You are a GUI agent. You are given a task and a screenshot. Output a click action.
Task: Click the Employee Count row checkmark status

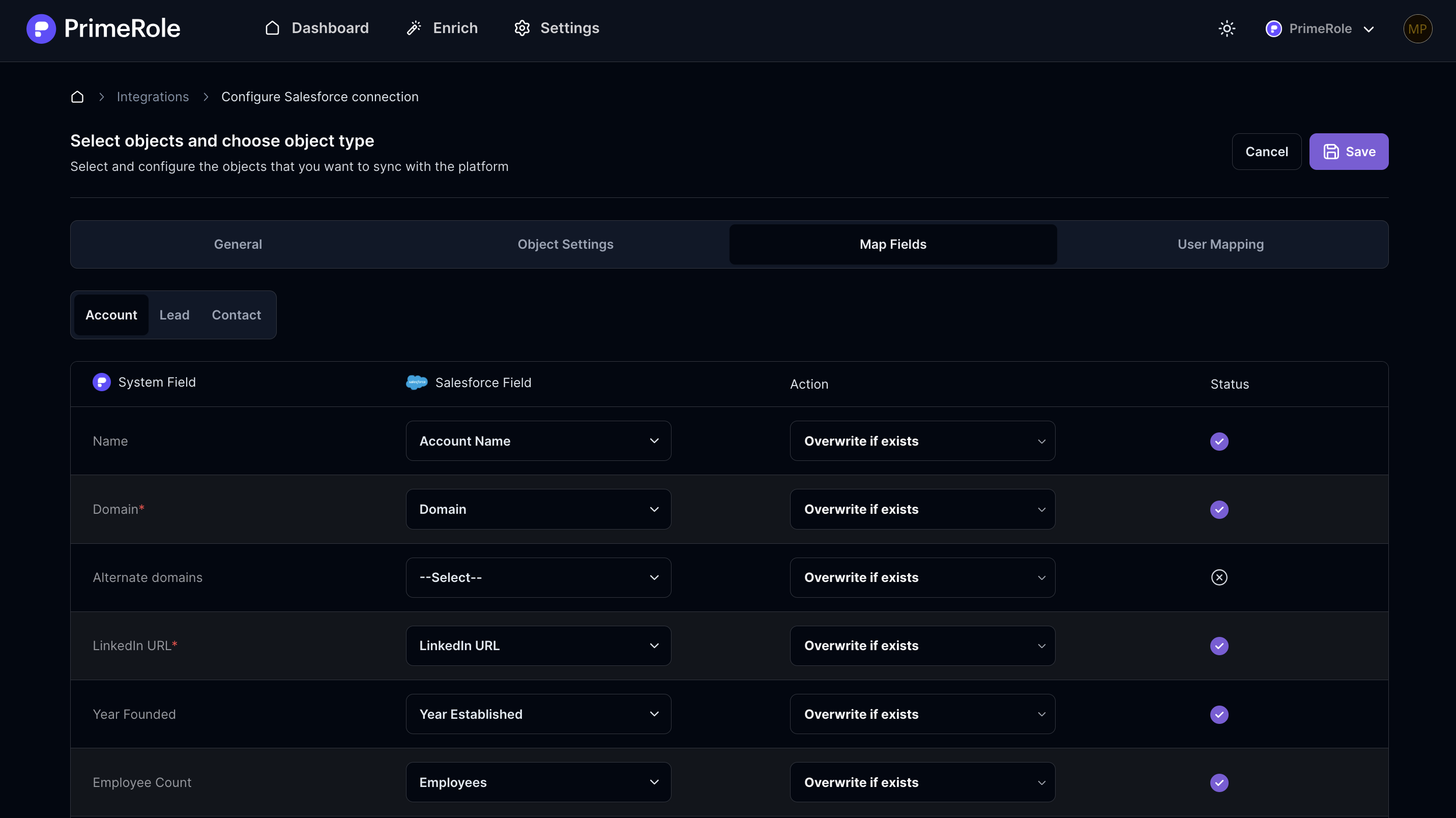coord(1219,782)
